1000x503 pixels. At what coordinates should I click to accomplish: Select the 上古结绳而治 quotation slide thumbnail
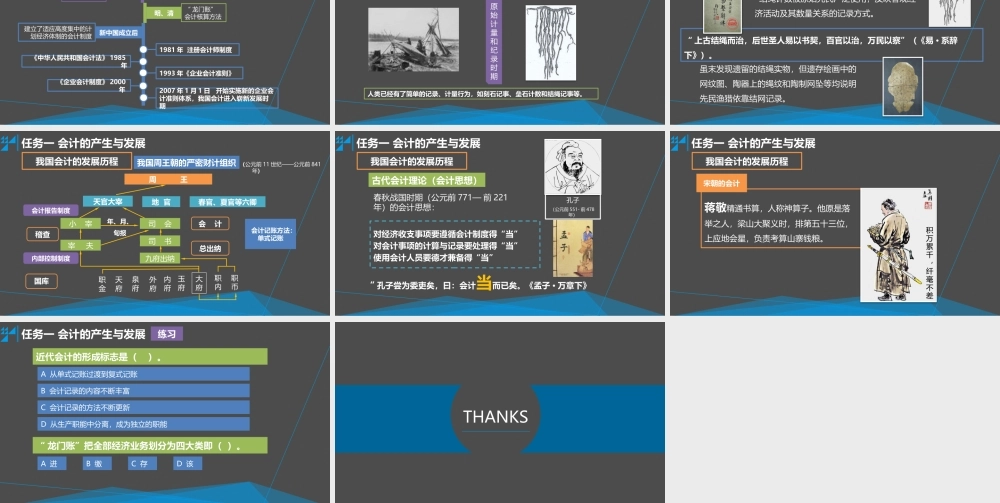tap(835, 62)
